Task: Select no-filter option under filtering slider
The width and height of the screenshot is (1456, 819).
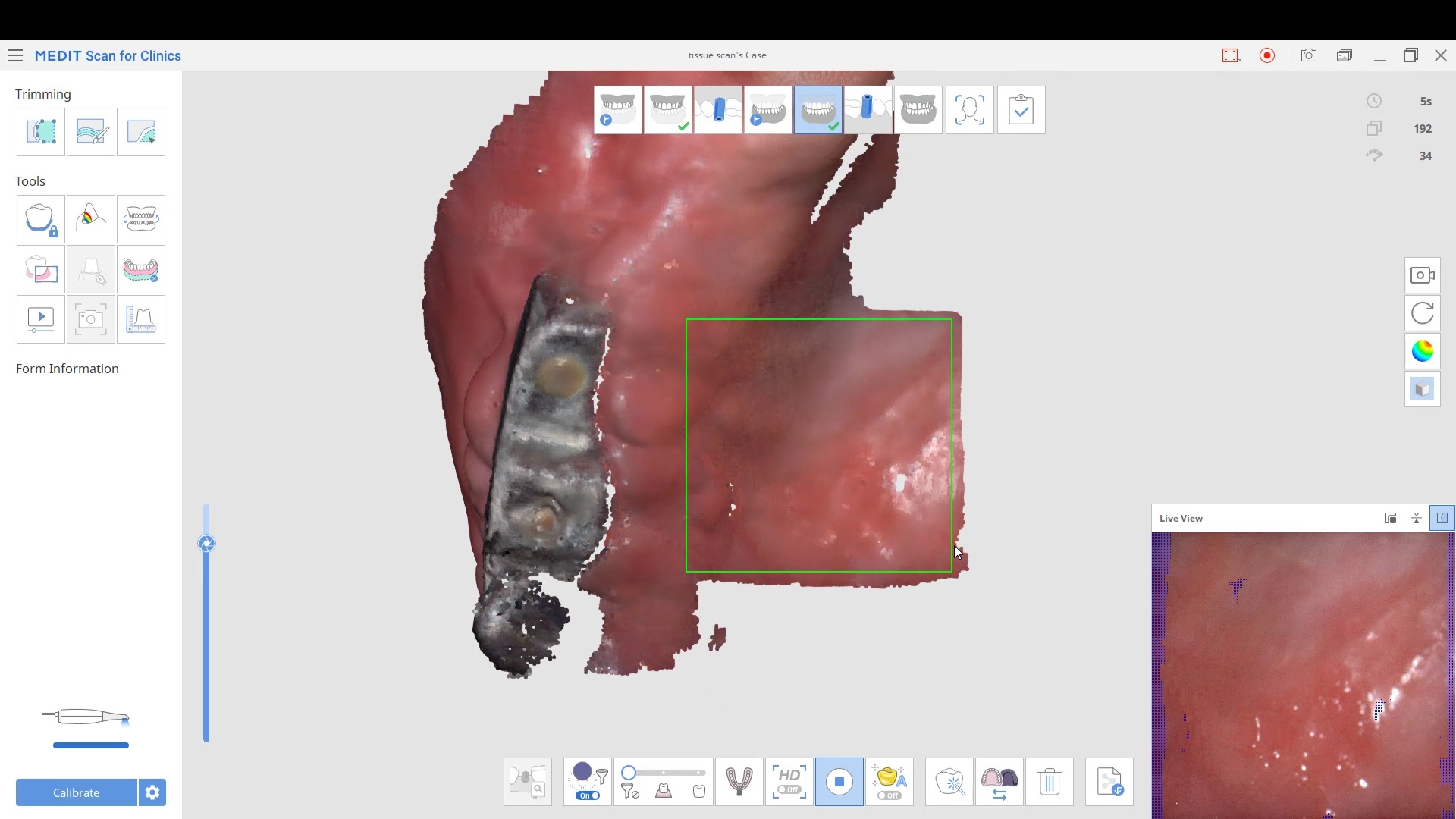Action: coord(629,792)
